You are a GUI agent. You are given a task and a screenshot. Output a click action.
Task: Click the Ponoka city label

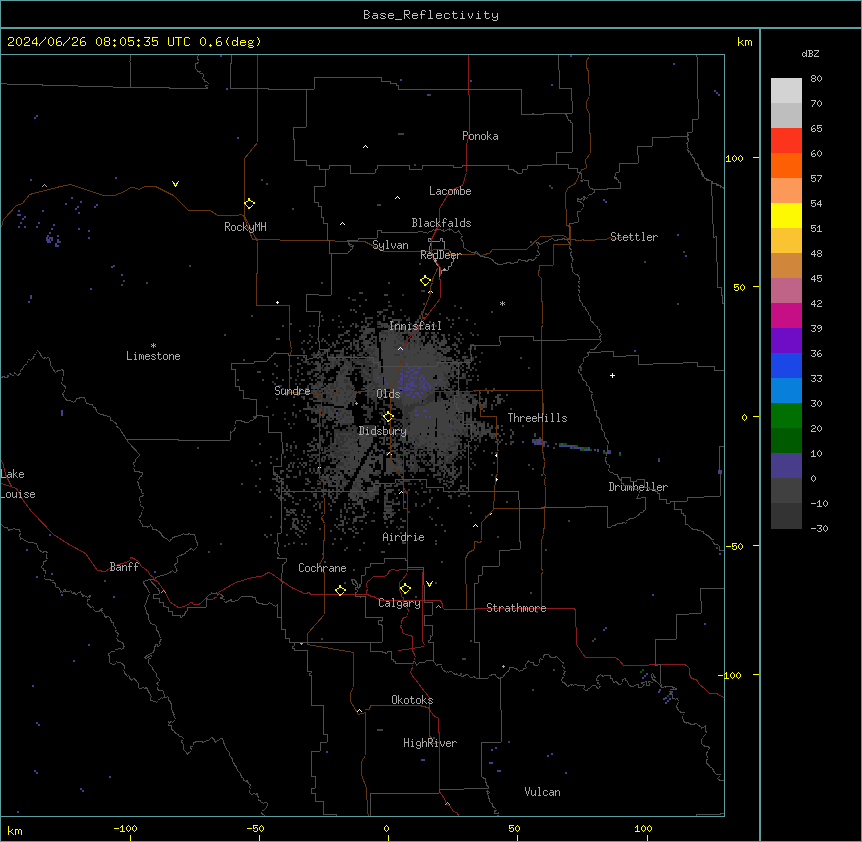pyautogui.click(x=480, y=136)
